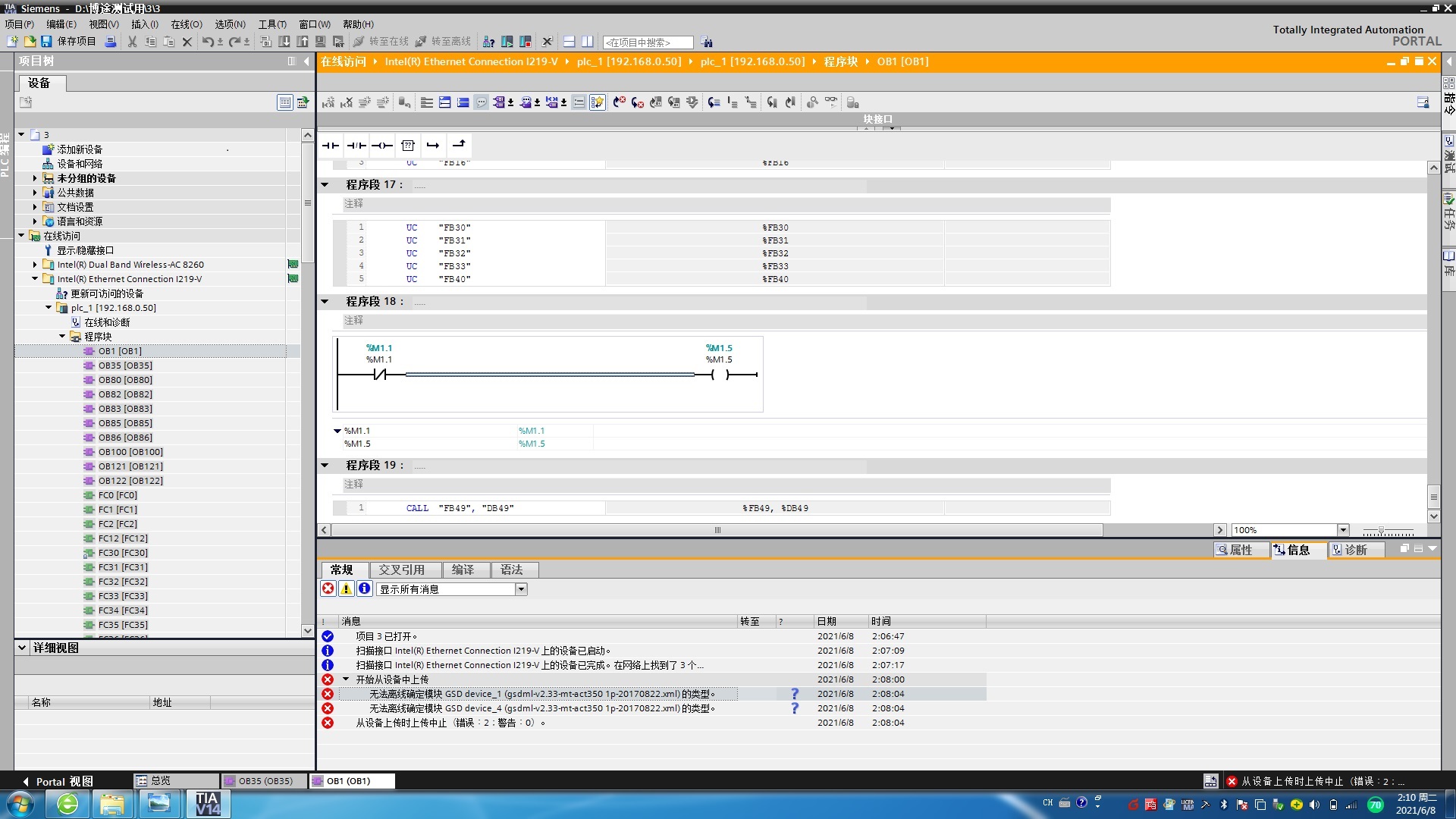The width and height of the screenshot is (1456, 819).
Task: Click 更新可访问的设备 in the project tree
Action: coord(106,293)
